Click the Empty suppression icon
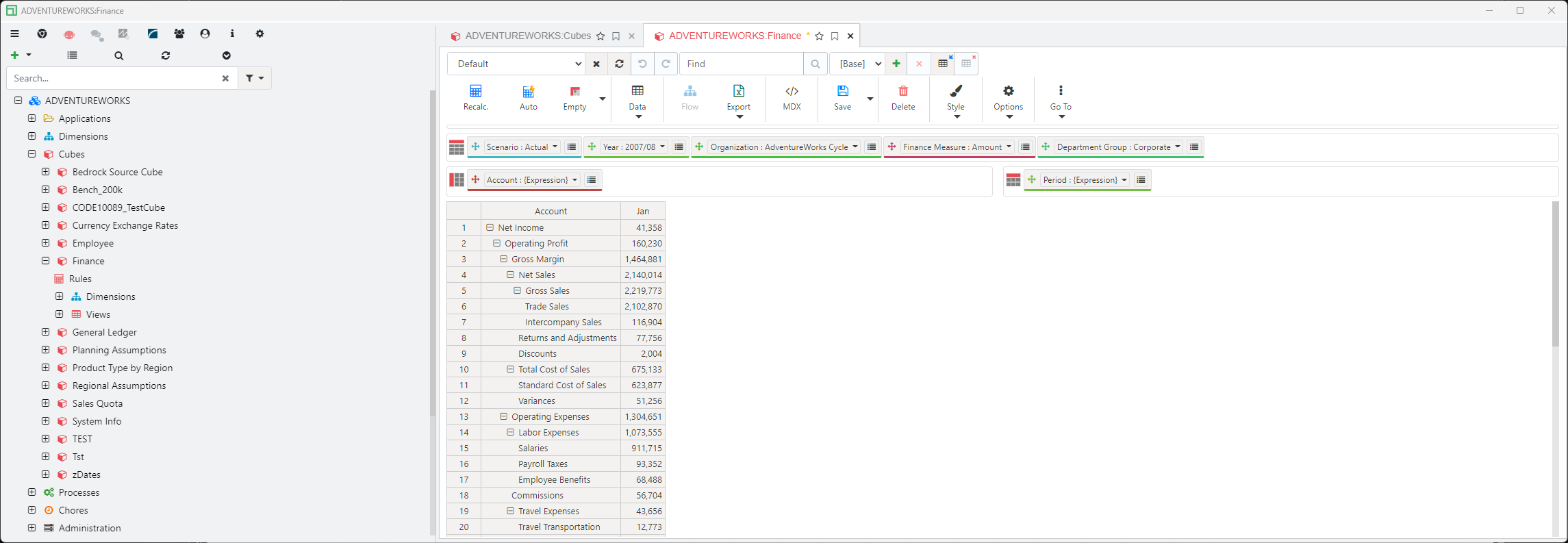 click(575, 91)
